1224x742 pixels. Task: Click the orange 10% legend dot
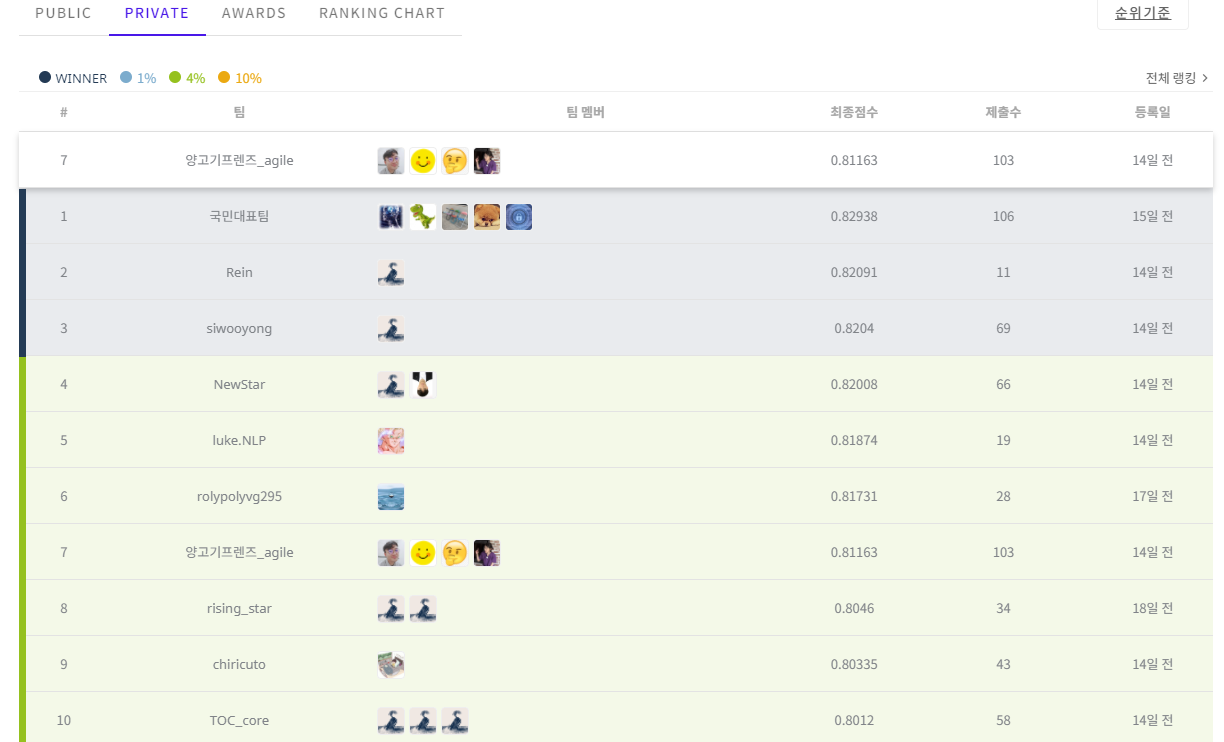pos(224,77)
